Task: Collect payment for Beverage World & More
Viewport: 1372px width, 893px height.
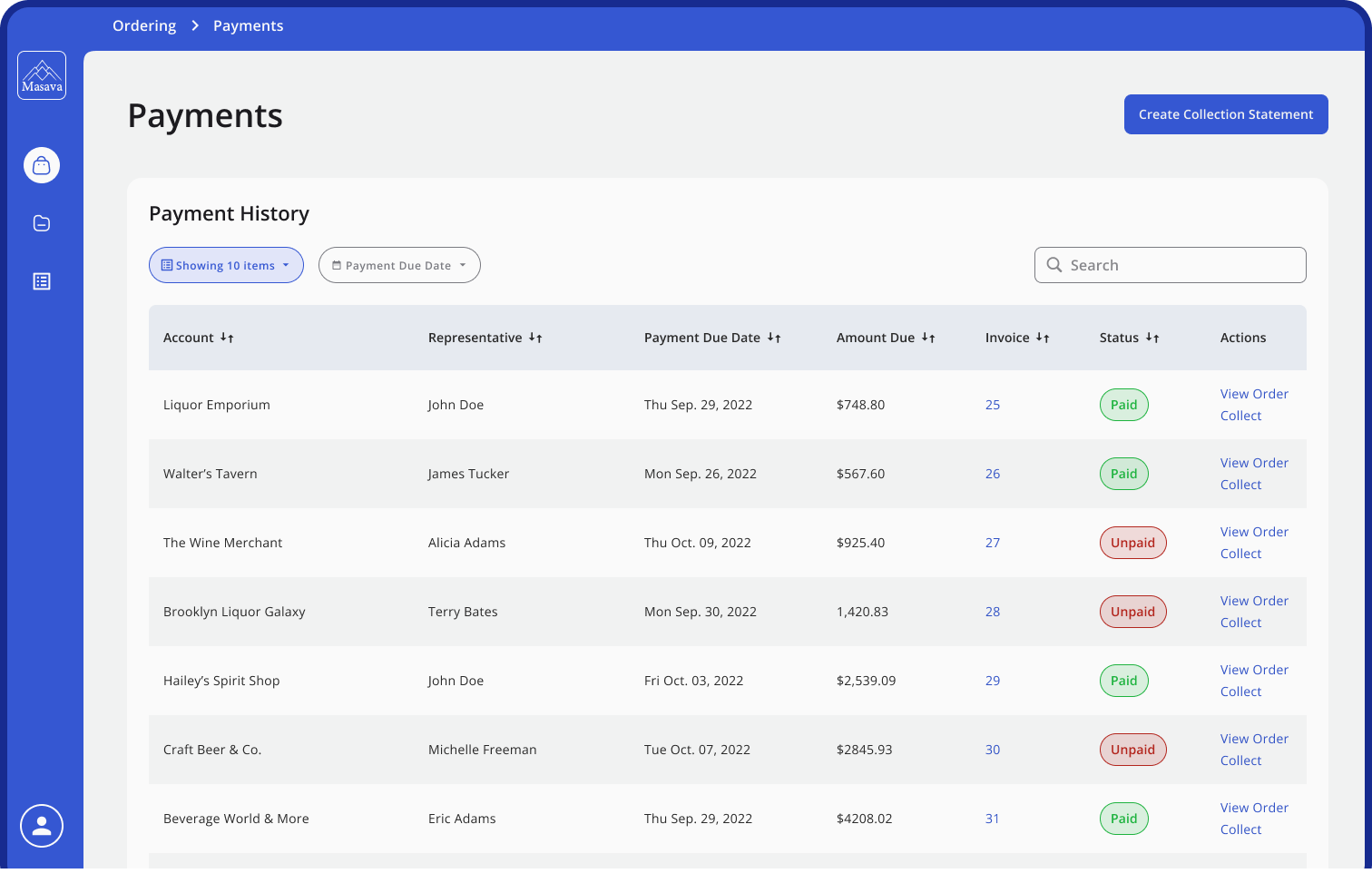Action: pos(1240,829)
